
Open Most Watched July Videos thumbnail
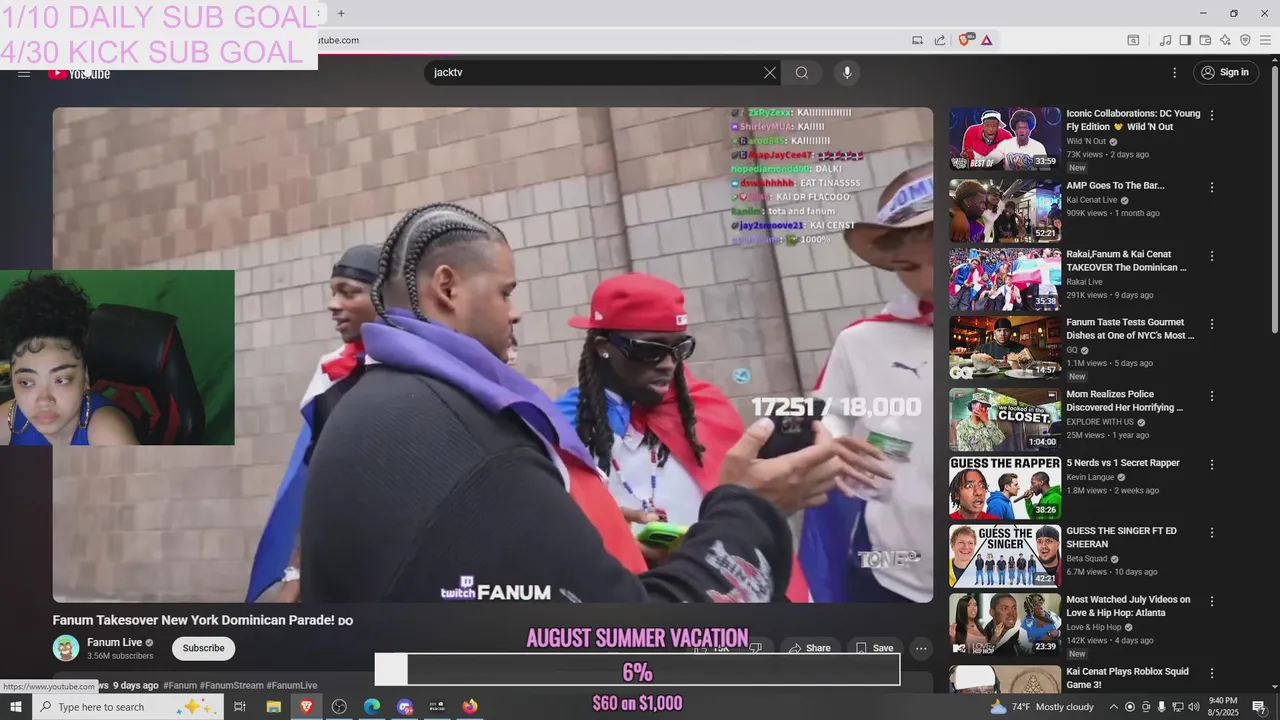pyautogui.click(x=1005, y=625)
